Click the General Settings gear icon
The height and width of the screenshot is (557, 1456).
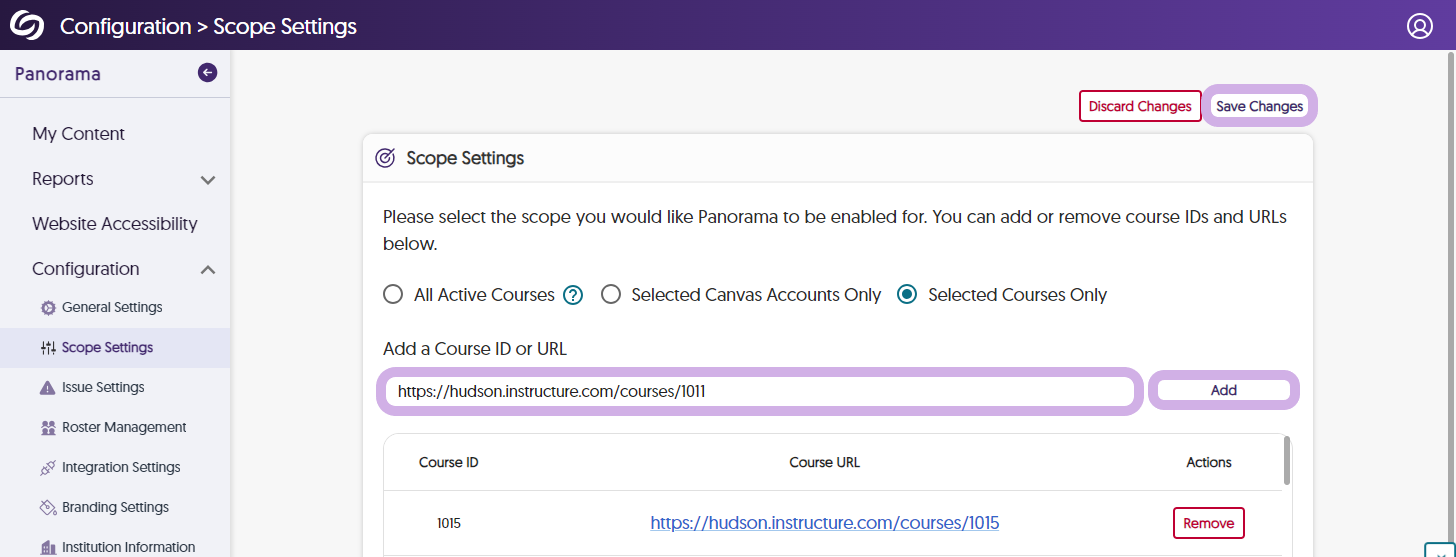[x=48, y=308]
